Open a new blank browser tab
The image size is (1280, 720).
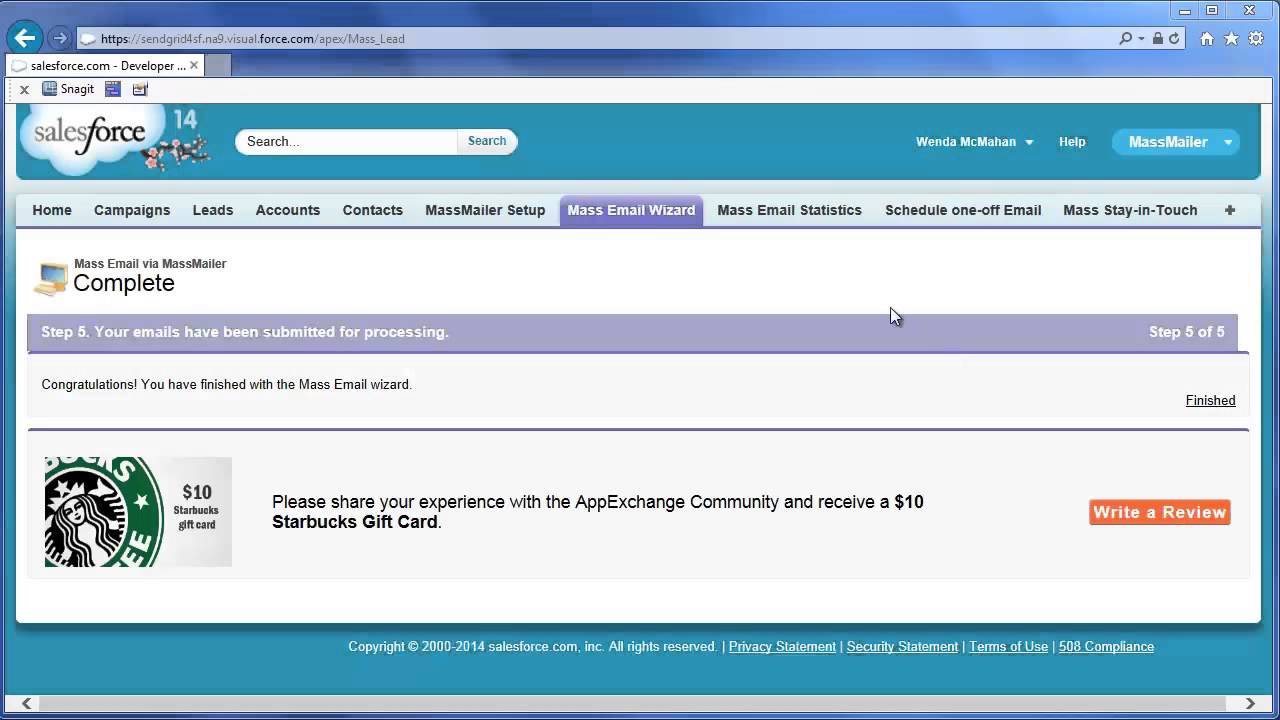(218, 65)
